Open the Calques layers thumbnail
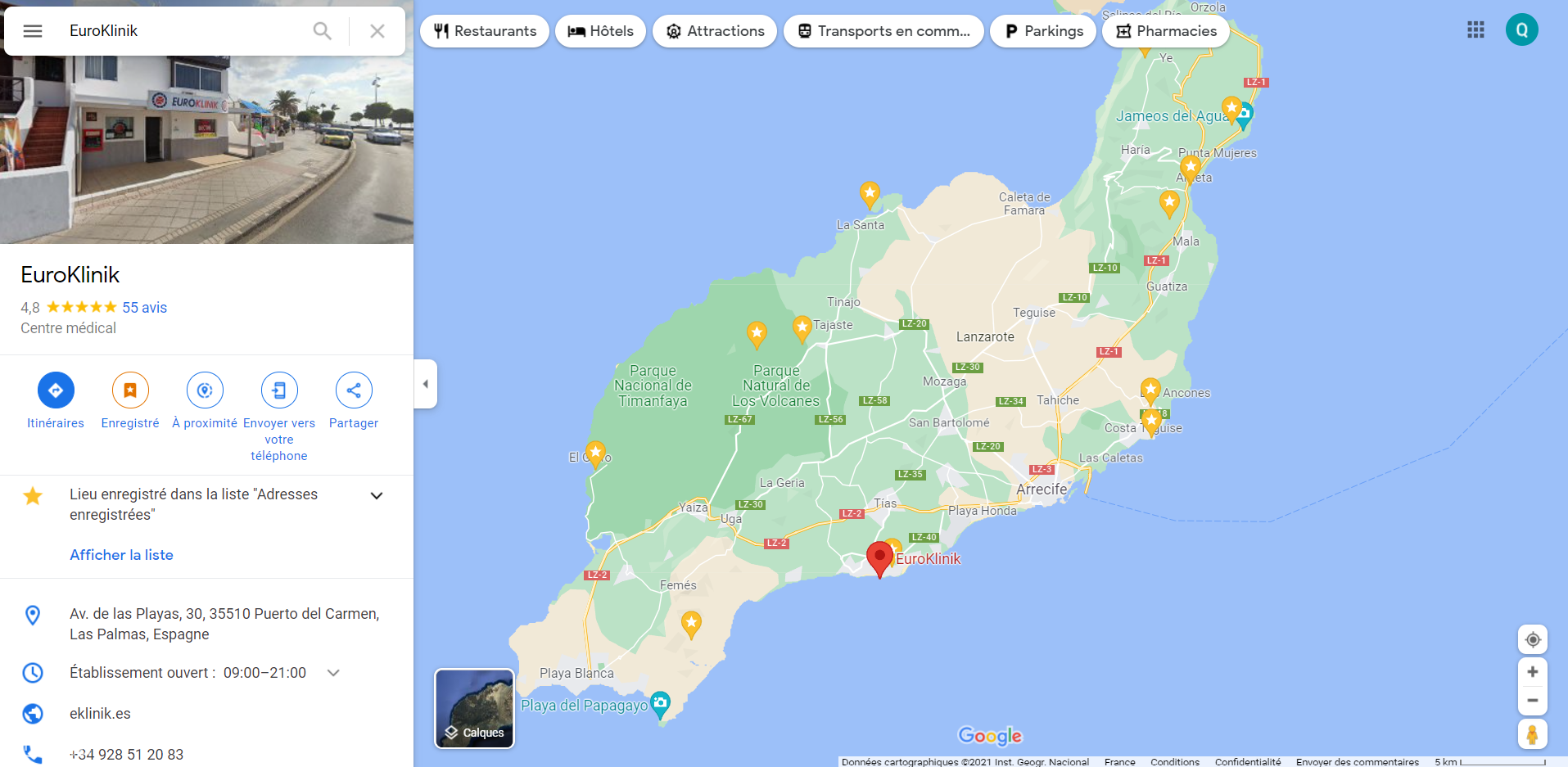Image resolution: width=1568 pixels, height=767 pixels. tap(475, 709)
